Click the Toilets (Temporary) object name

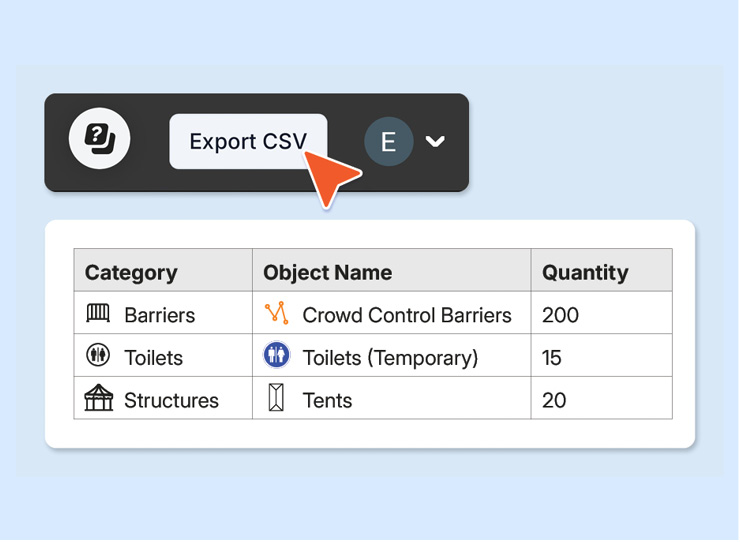pos(390,358)
